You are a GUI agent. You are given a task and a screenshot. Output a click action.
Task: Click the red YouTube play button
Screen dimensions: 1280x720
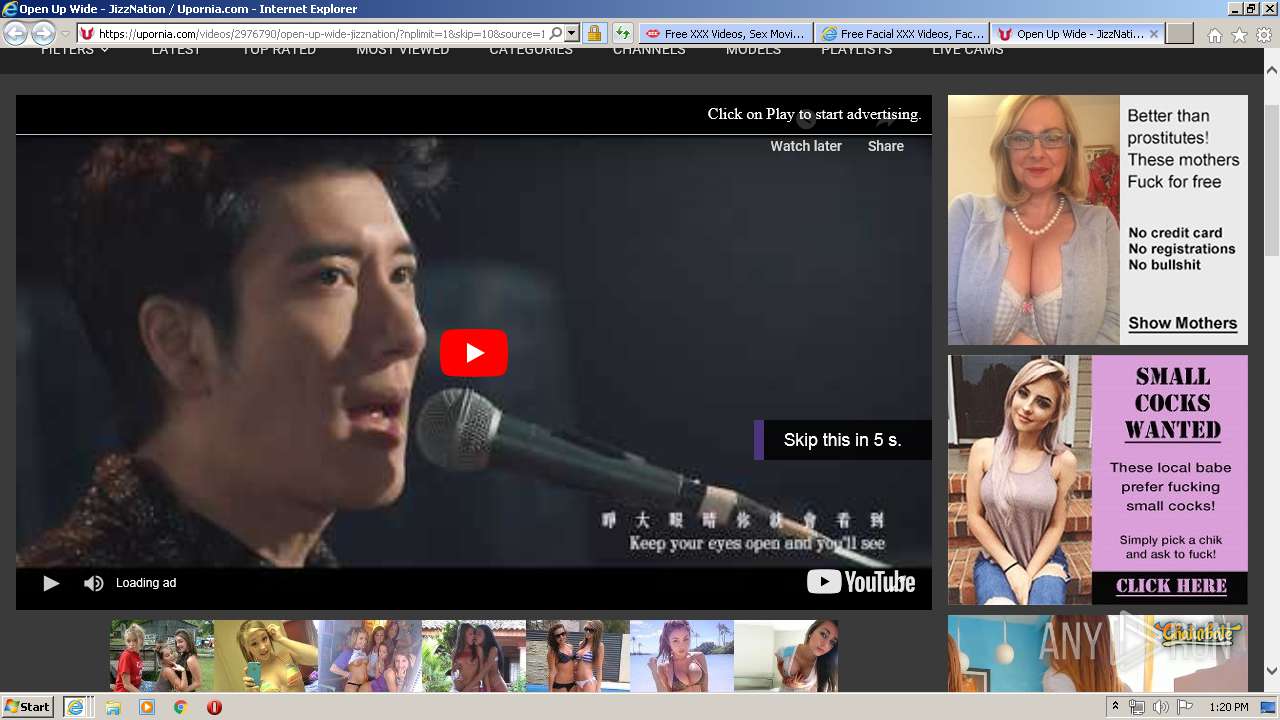(x=474, y=353)
